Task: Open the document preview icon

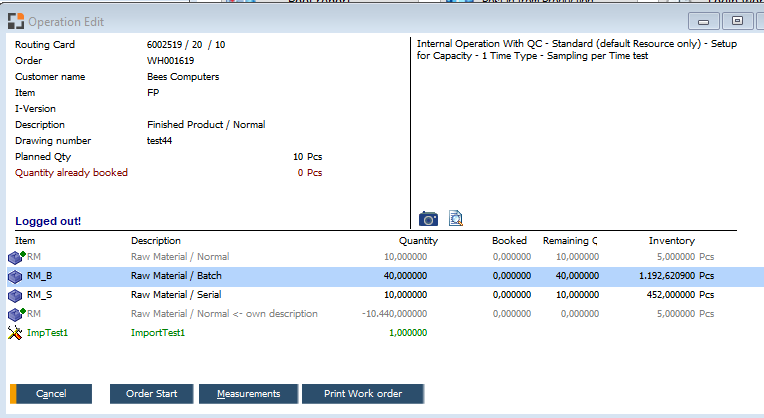Action: pos(456,218)
